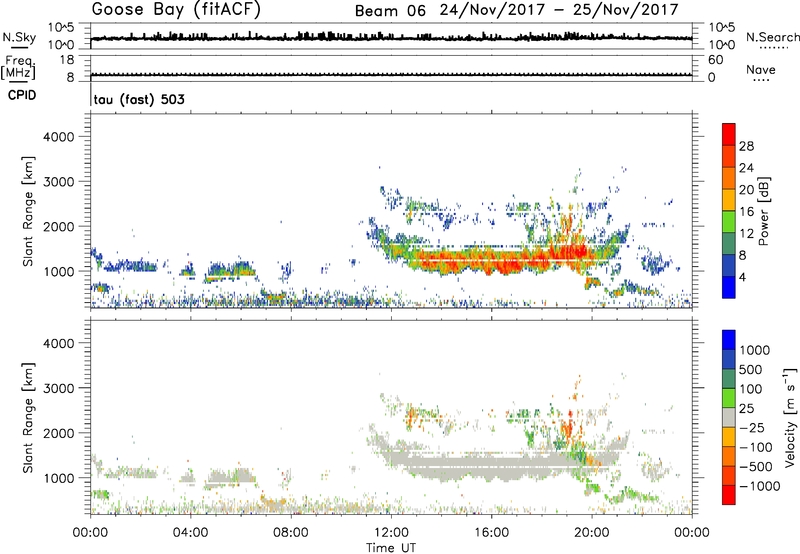Click the 18 tick on frequency axis

(67, 60)
